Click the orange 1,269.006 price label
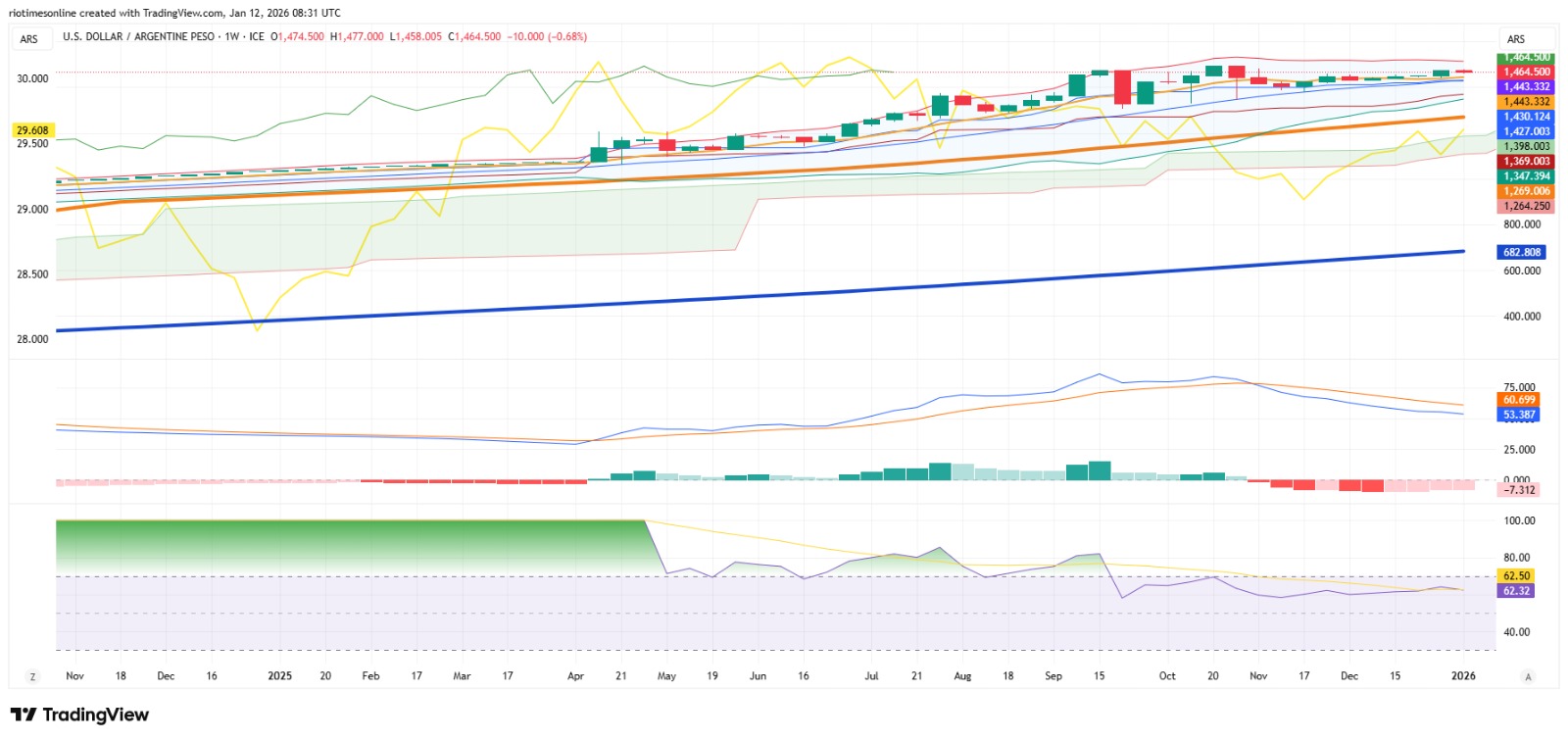The height and width of the screenshot is (741, 1568). (x=1527, y=191)
